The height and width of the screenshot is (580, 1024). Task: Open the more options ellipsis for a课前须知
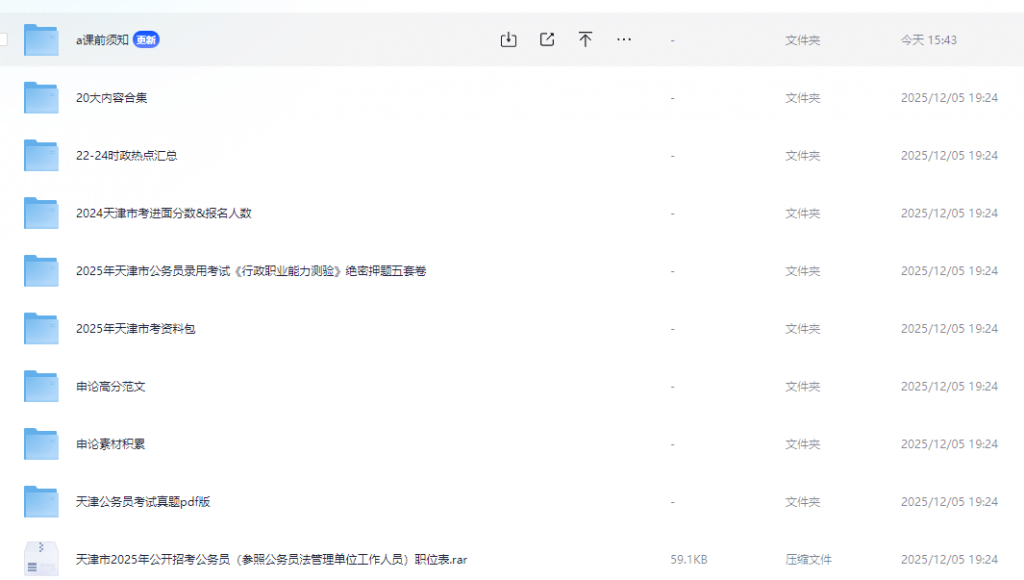624,40
